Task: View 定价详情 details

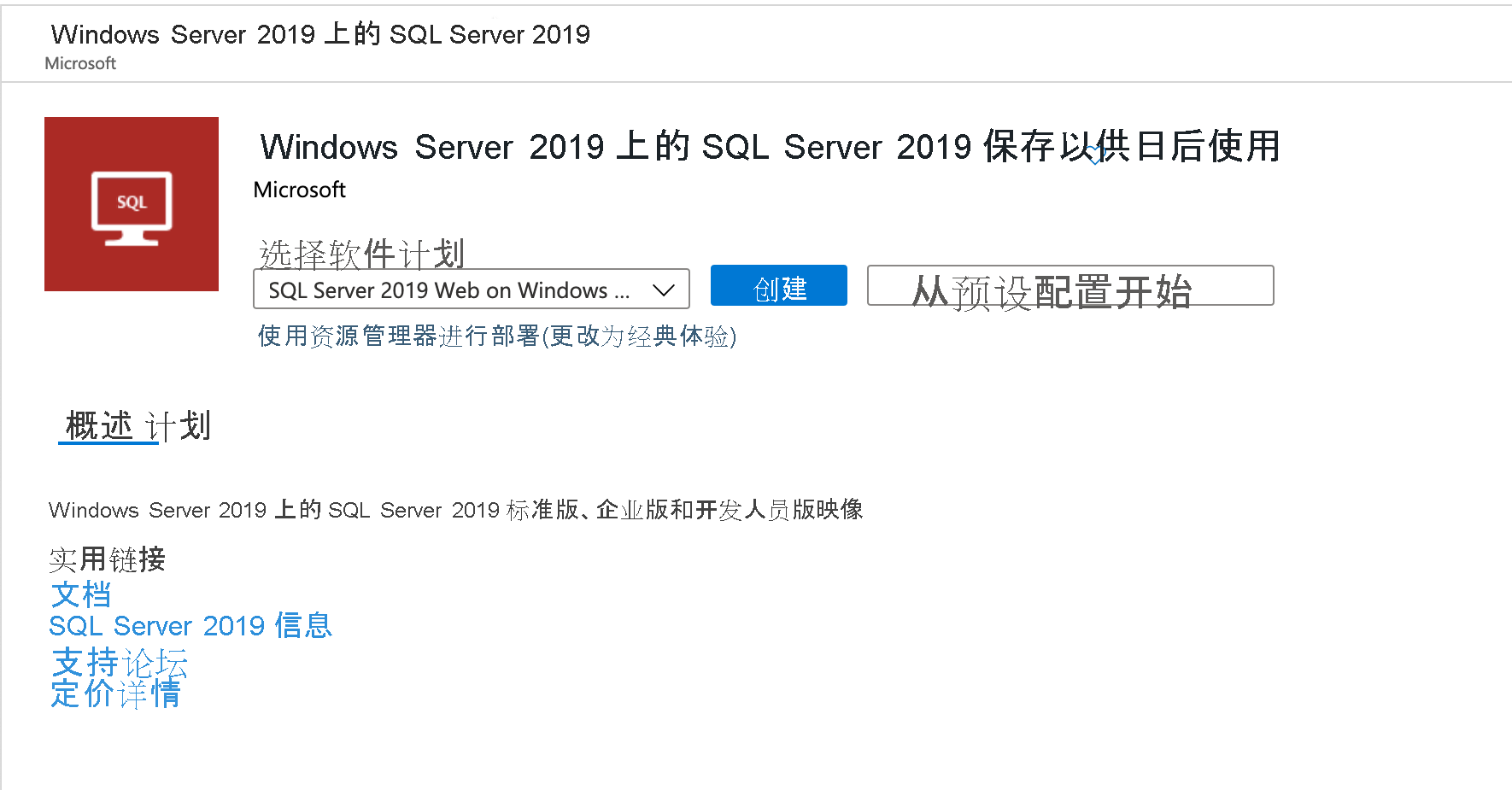Action: [x=115, y=694]
